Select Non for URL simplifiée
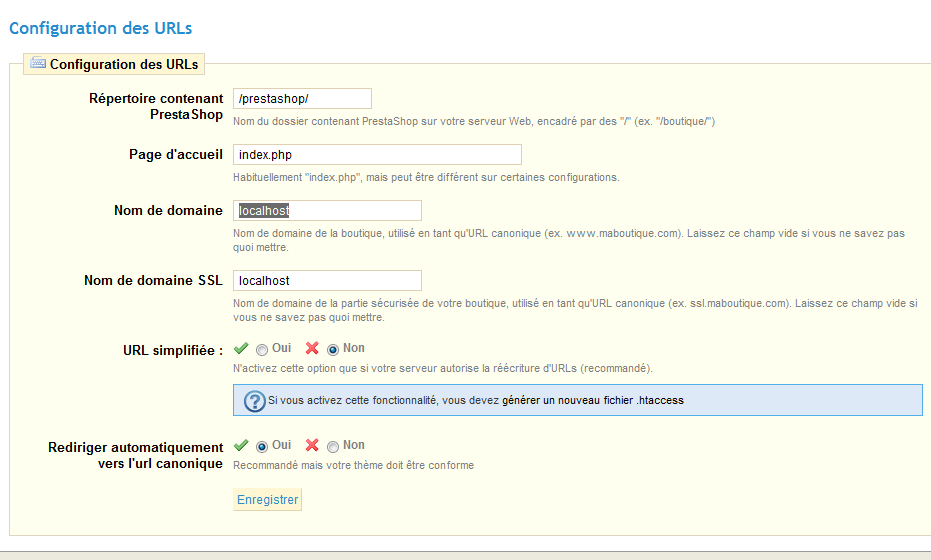 point(332,350)
